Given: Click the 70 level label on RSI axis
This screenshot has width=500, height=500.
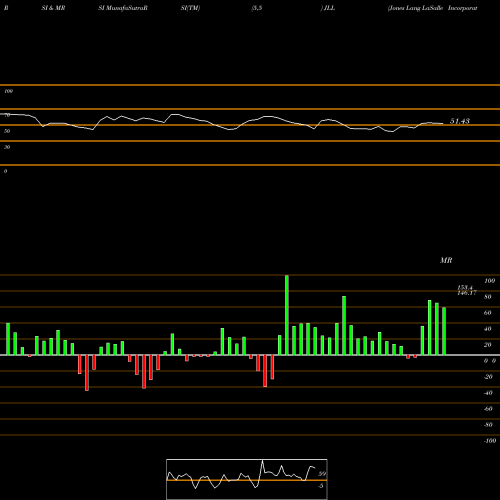Looking at the screenshot, I should click(7, 115).
